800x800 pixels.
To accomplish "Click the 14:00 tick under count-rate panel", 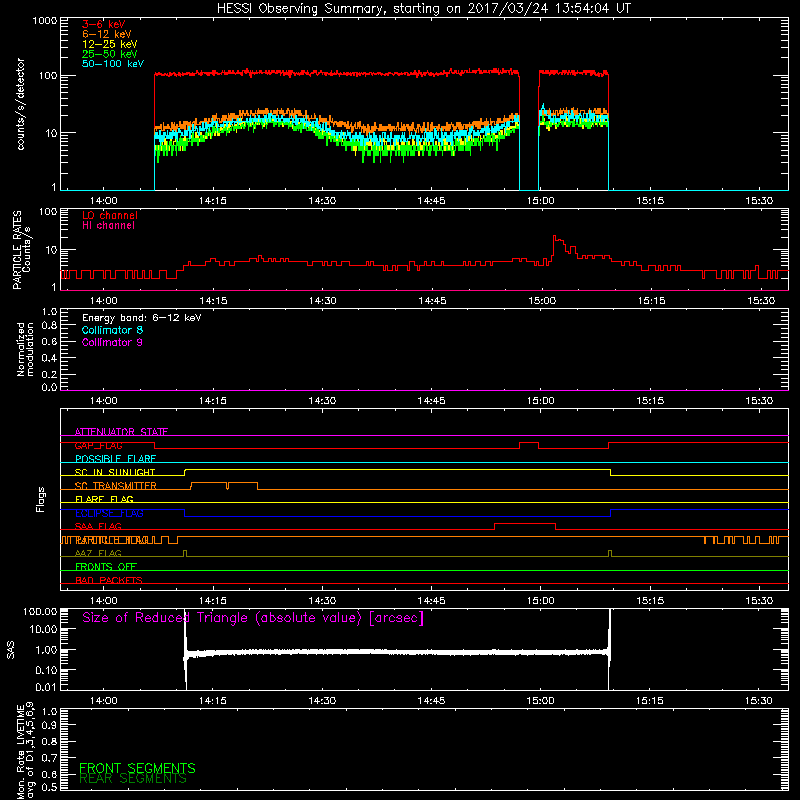I will pos(104,201).
